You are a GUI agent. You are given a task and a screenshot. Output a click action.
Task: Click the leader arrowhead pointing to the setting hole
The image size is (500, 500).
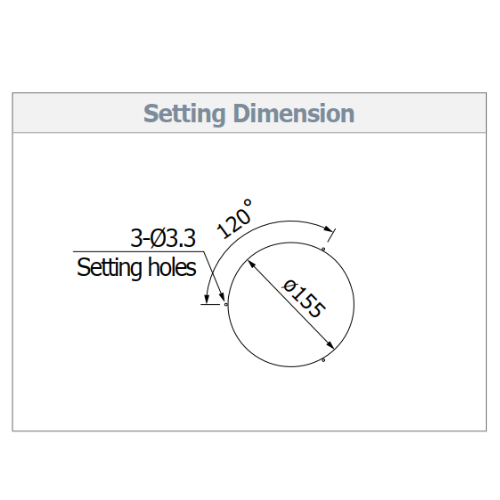tap(221, 296)
